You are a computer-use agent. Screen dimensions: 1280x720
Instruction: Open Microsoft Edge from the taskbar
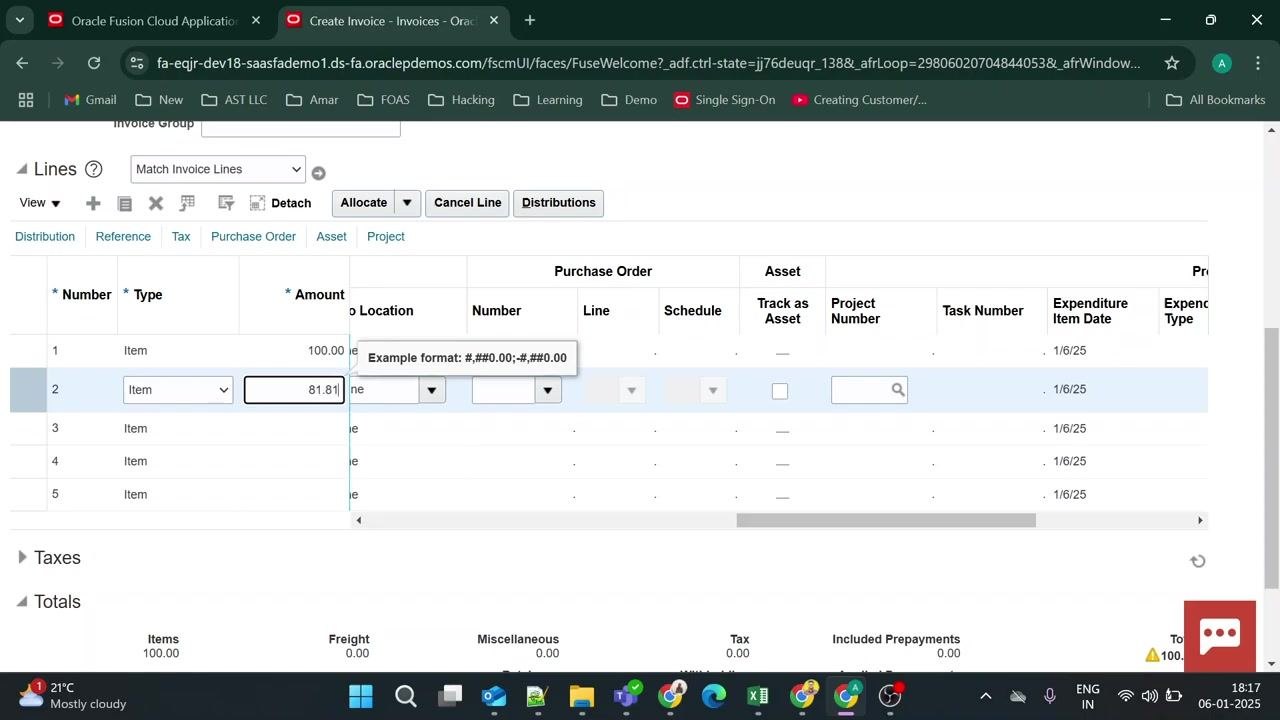[x=713, y=696]
